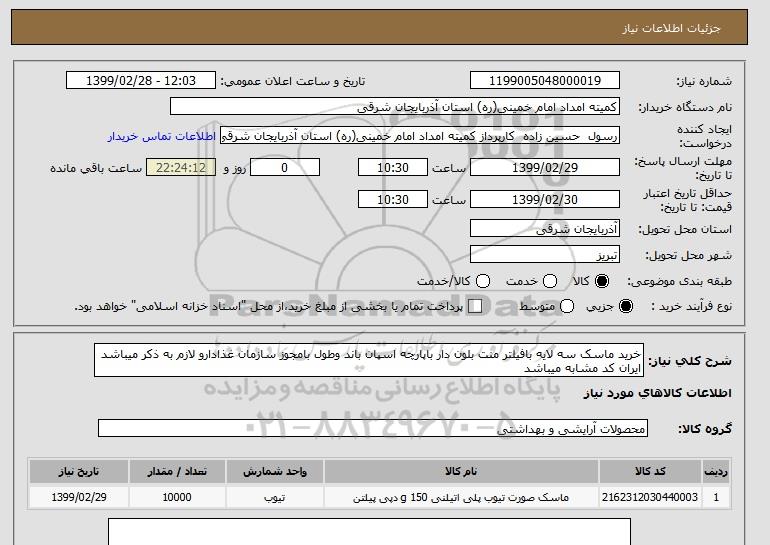
Task: Click the price validity date 1399/02/30
Action: coord(545,199)
